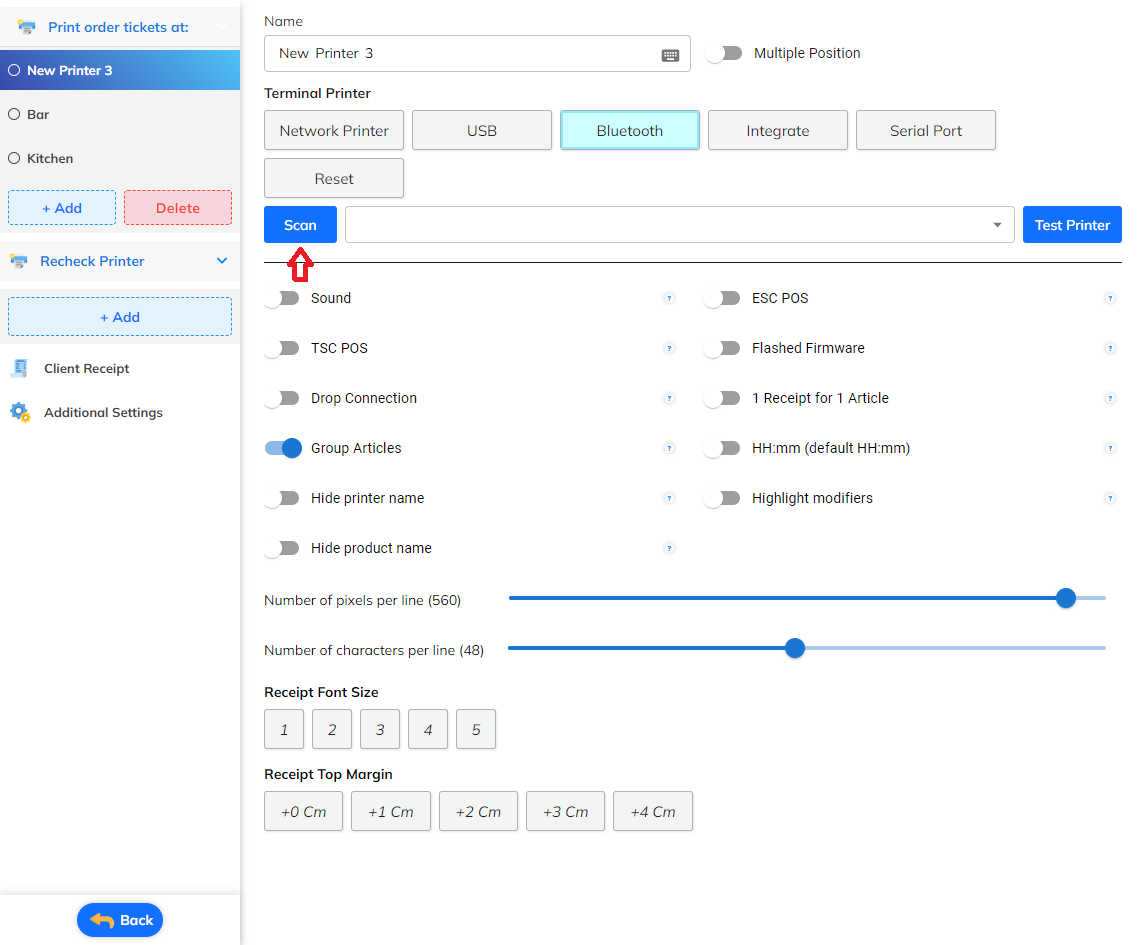Click the Recheck Printer icon
The image size is (1146, 945).
pyautogui.click(x=19, y=261)
